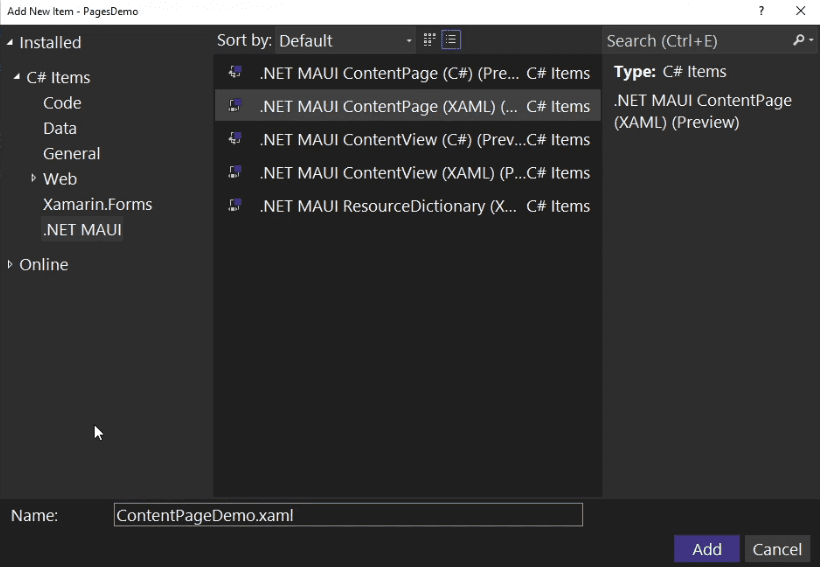Click the Add button
Screen dimensions: 820x567
point(707,549)
